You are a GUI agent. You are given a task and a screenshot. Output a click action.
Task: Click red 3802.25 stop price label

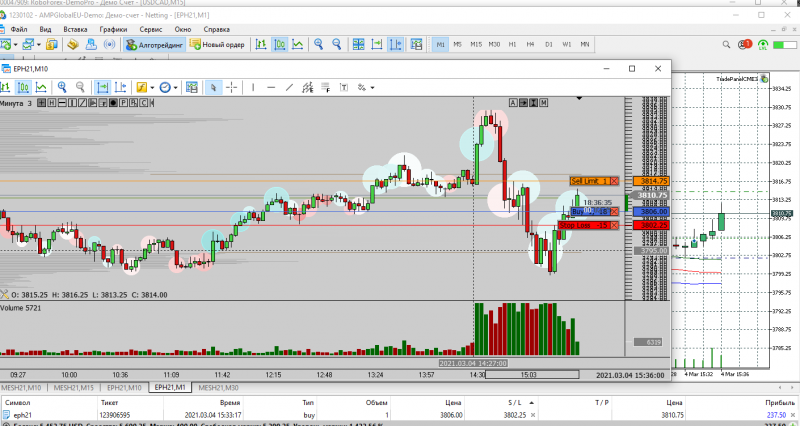[651, 225]
